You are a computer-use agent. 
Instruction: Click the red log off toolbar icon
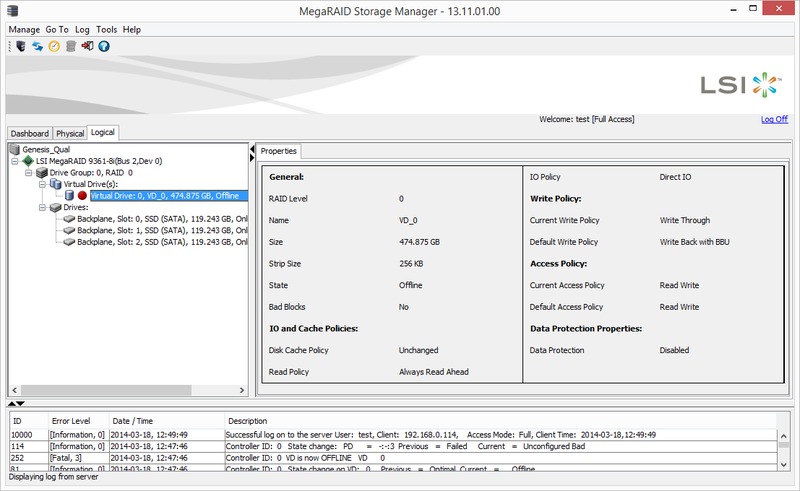click(x=87, y=46)
